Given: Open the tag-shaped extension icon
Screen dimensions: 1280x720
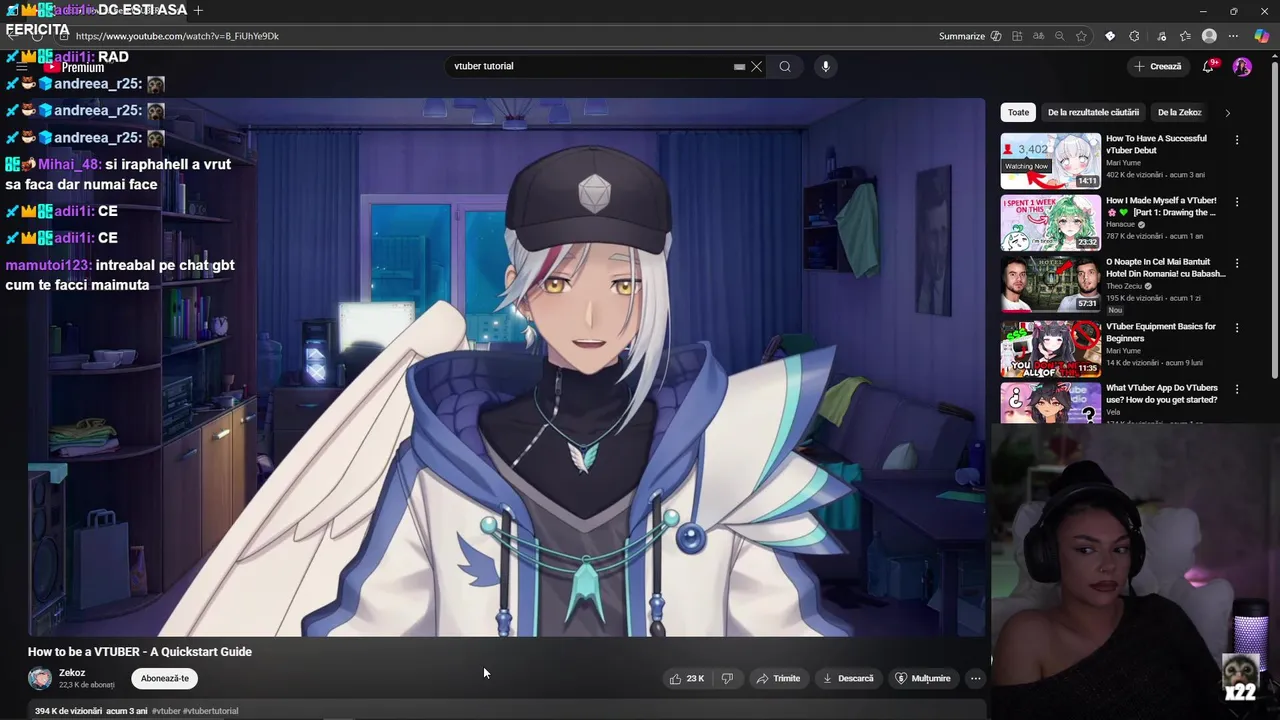Looking at the screenshot, I should [x=1110, y=36].
